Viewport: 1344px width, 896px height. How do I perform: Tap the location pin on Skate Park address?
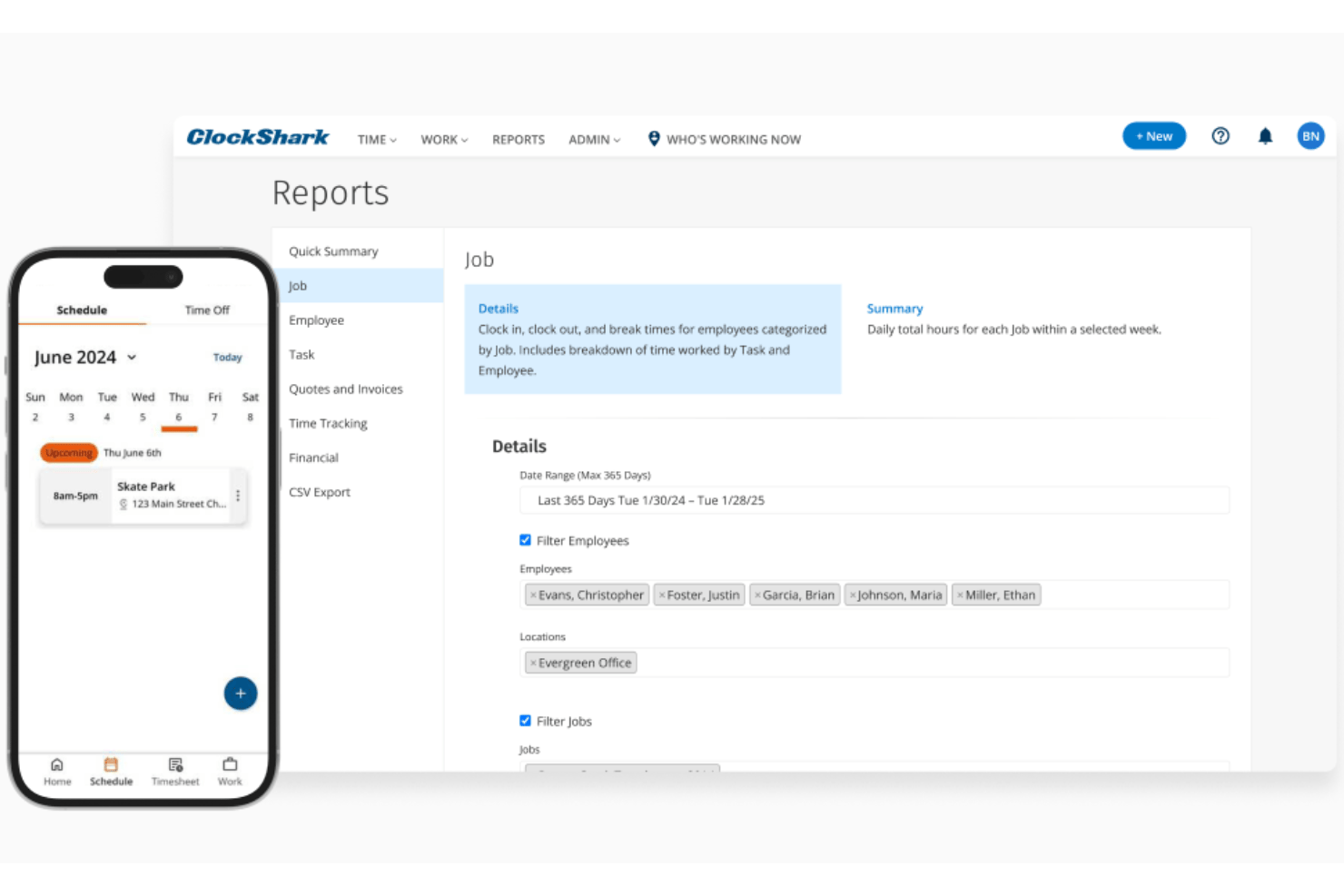point(124,504)
